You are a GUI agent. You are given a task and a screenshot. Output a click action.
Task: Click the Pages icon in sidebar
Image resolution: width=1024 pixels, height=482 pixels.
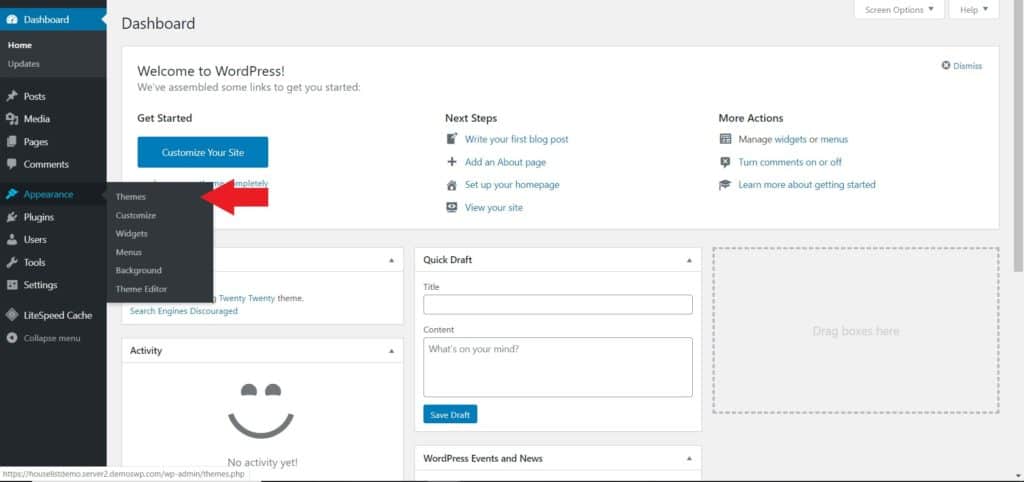click(12, 142)
